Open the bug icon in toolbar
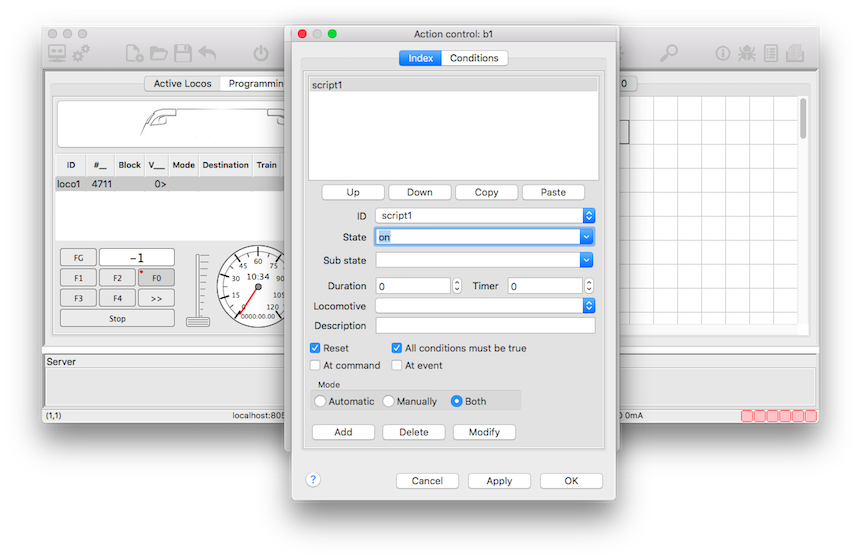Image resolution: width=861 pixels, height=560 pixels. pyautogui.click(x=747, y=53)
